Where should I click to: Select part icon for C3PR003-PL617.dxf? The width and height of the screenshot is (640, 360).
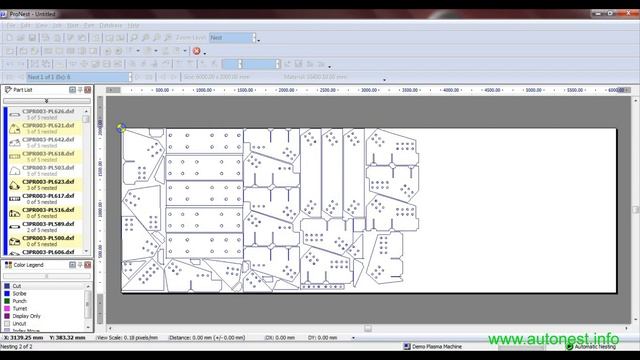point(15,199)
